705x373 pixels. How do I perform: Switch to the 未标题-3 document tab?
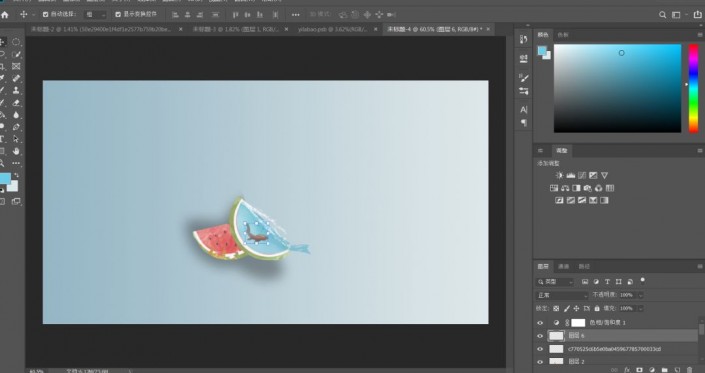pyautogui.click(x=236, y=29)
